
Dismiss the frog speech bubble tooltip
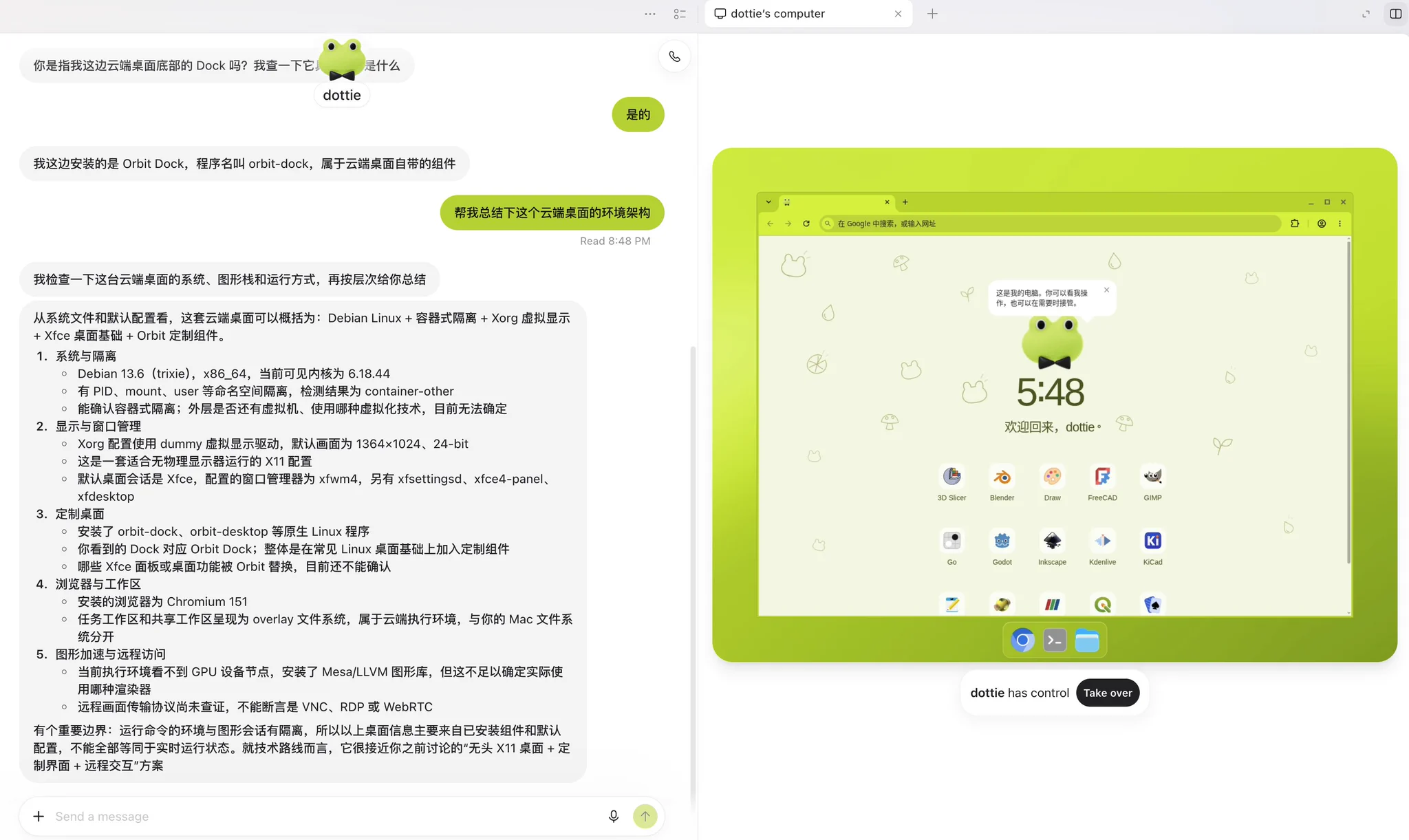click(1106, 290)
